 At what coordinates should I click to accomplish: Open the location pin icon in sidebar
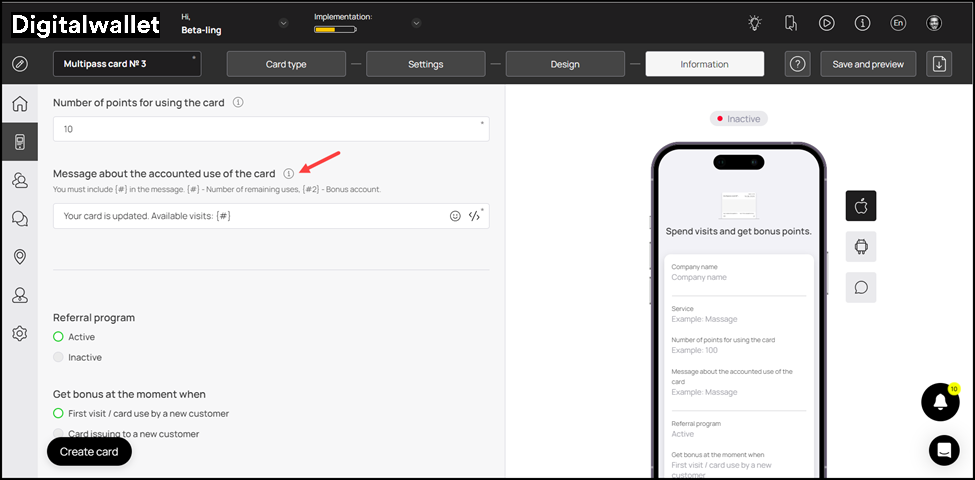click(x=20, y=257)
